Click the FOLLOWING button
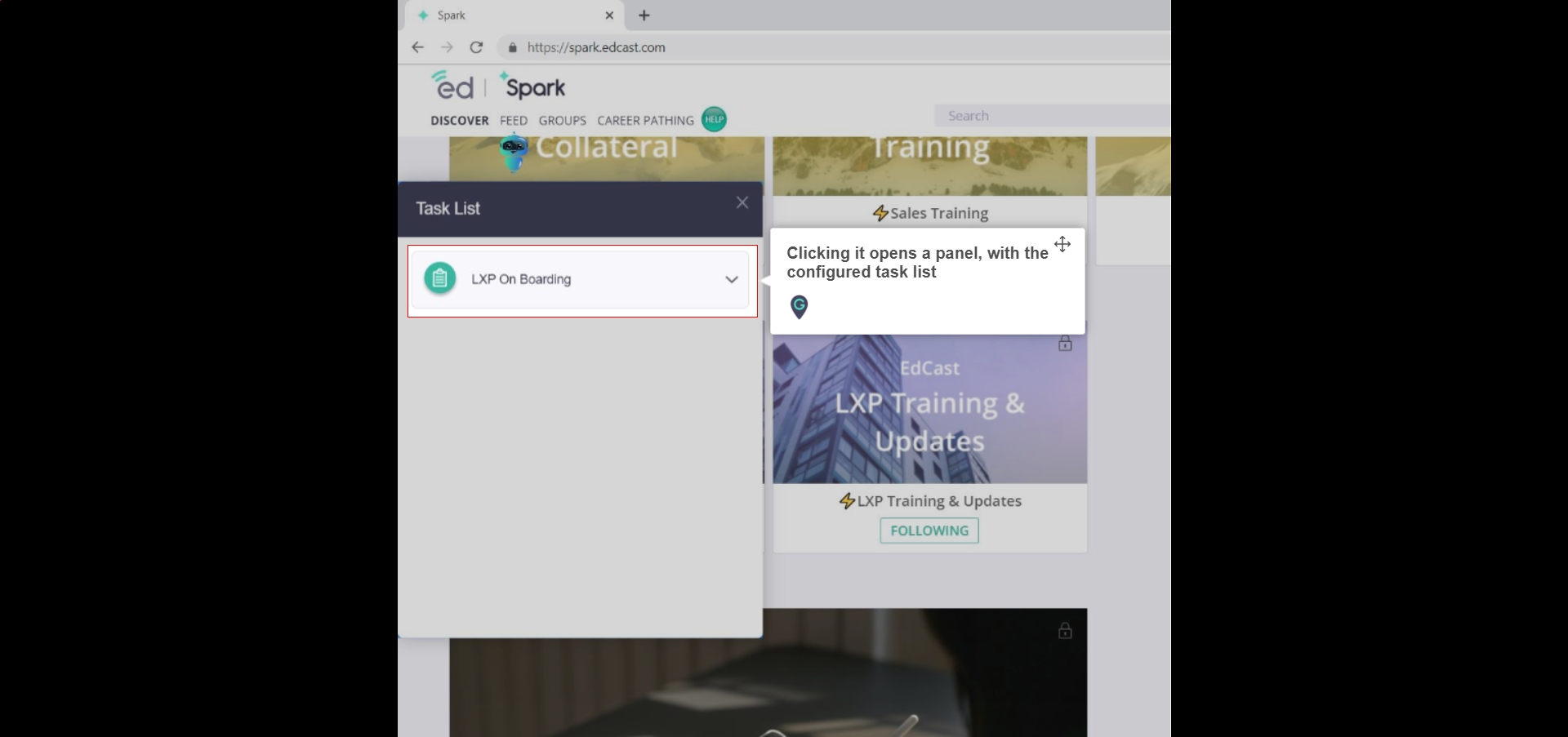The height and width of the screenshot is (737, 1568). tap(929, 531)
